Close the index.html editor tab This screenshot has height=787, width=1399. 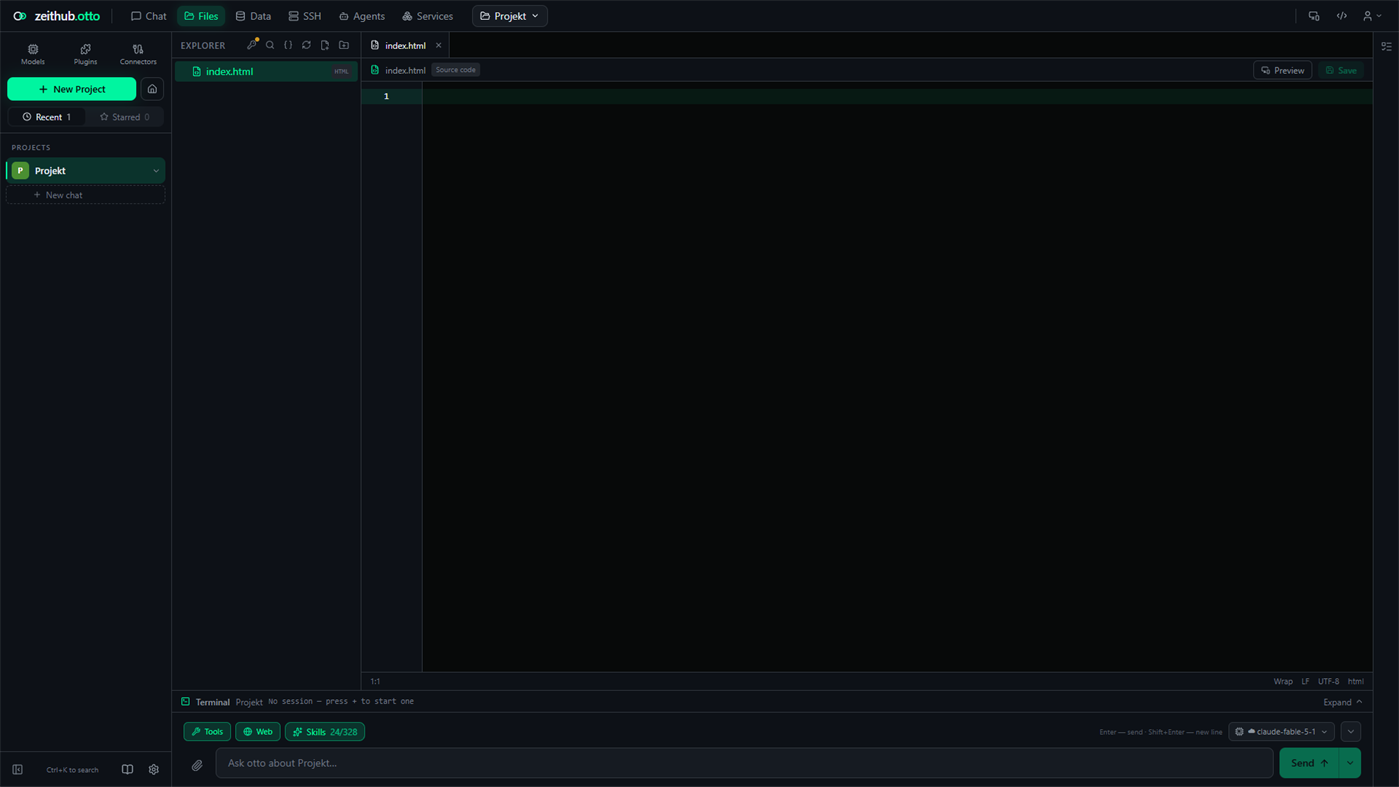coord(438,45)
